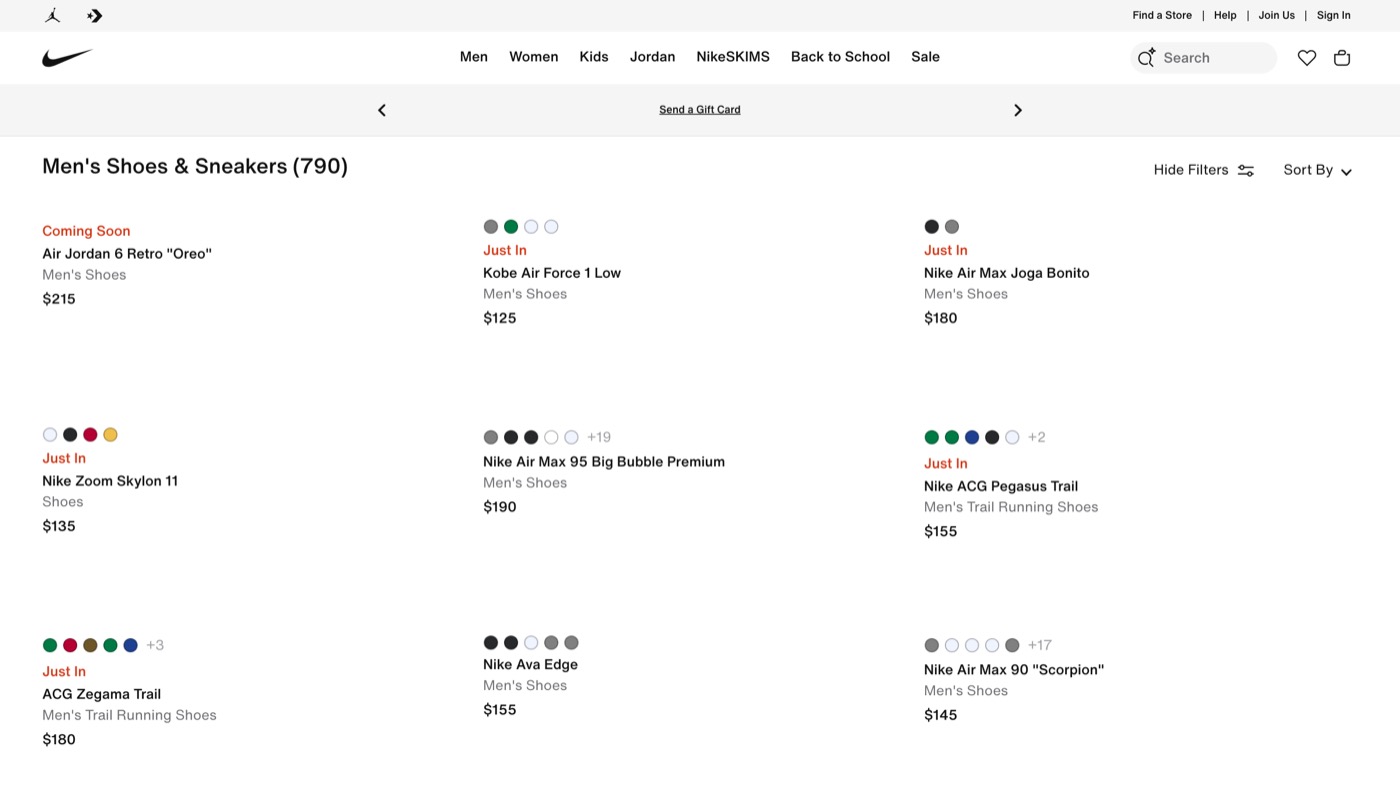
Task: Open the Kids menu
Action: [594, 57]
